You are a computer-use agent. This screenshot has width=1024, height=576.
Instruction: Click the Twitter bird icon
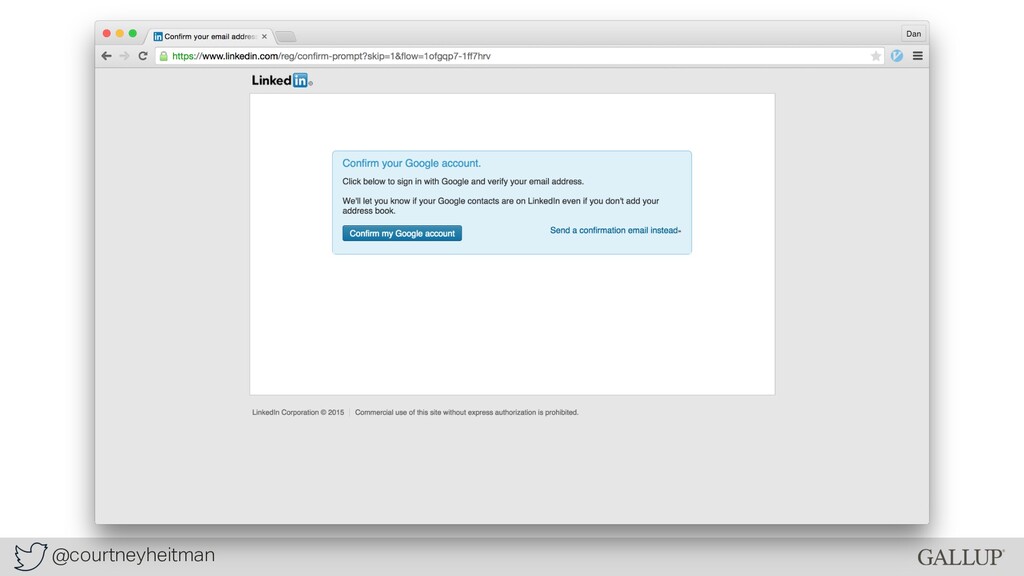31,556
